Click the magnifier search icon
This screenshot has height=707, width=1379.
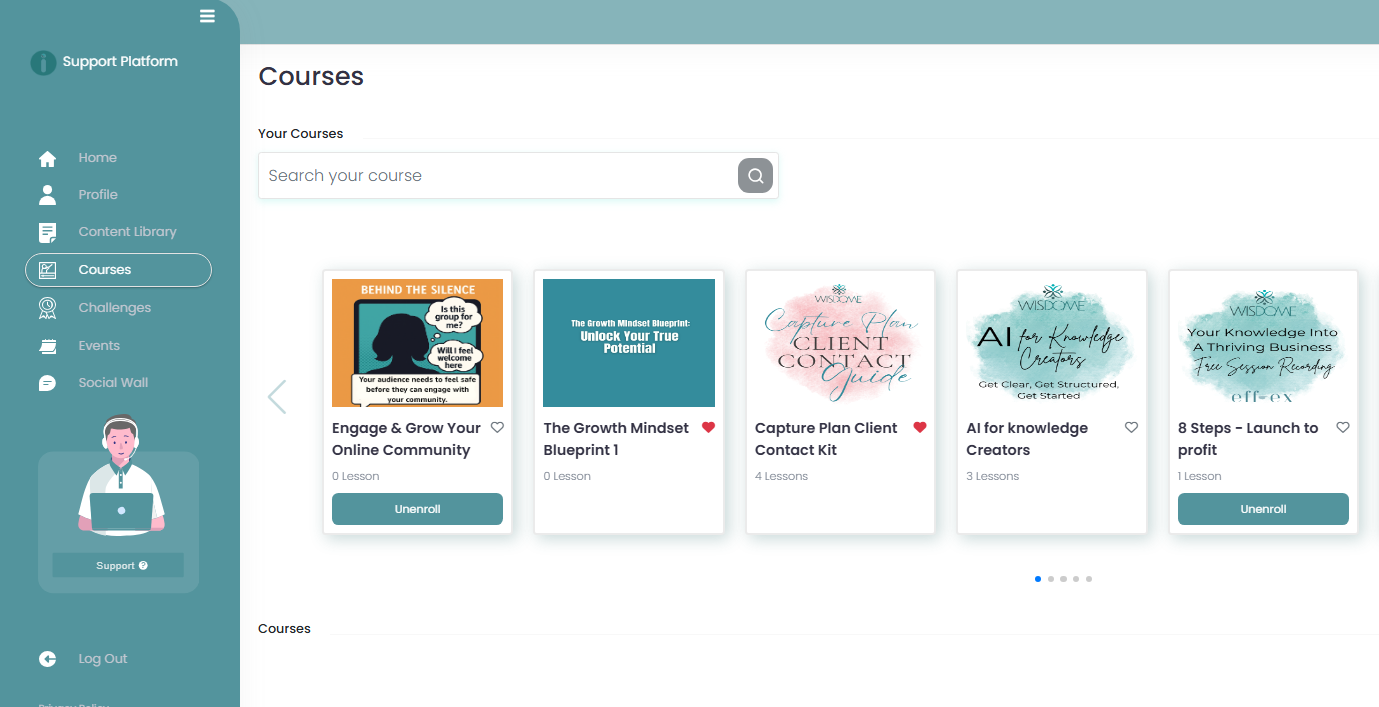pos(756,176)
